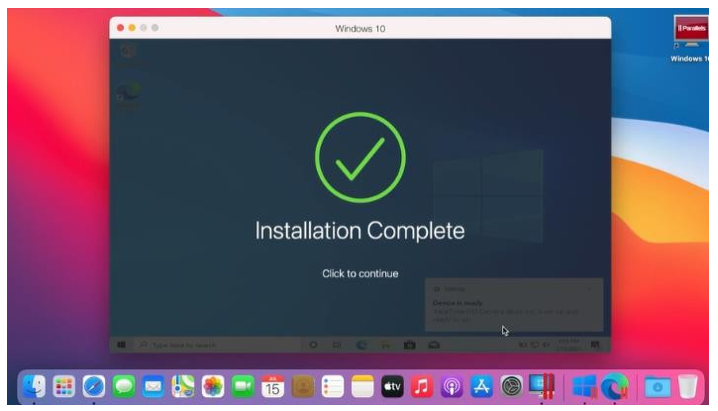Image resolution: width=718 pixels, height=411 pixels.
Task: Open FaceTime from the Dock
Action: (243, 386)
